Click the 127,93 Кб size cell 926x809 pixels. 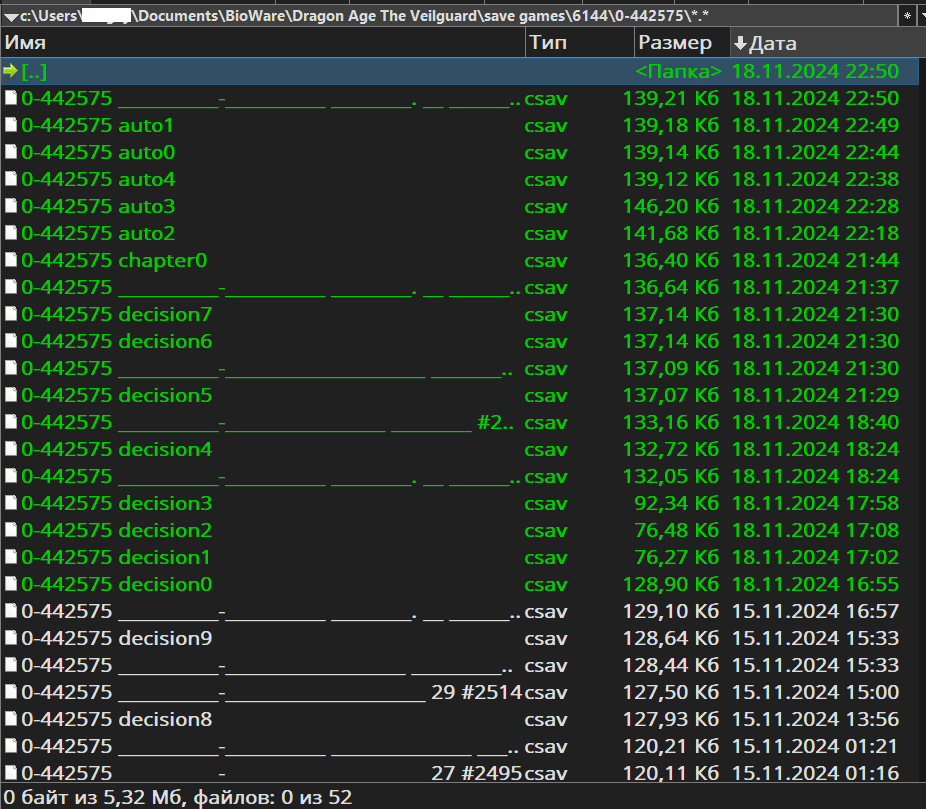[x=671, y=719]
